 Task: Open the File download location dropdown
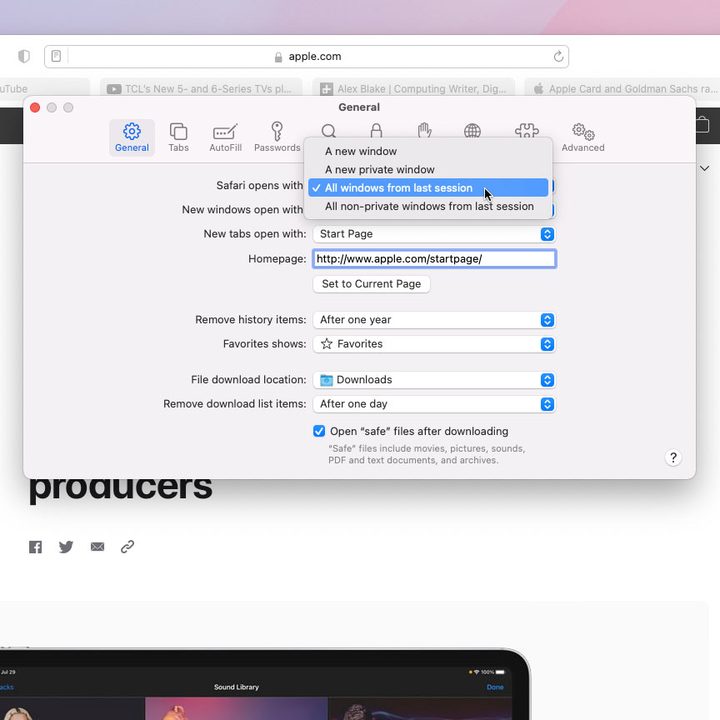point(434,380)
